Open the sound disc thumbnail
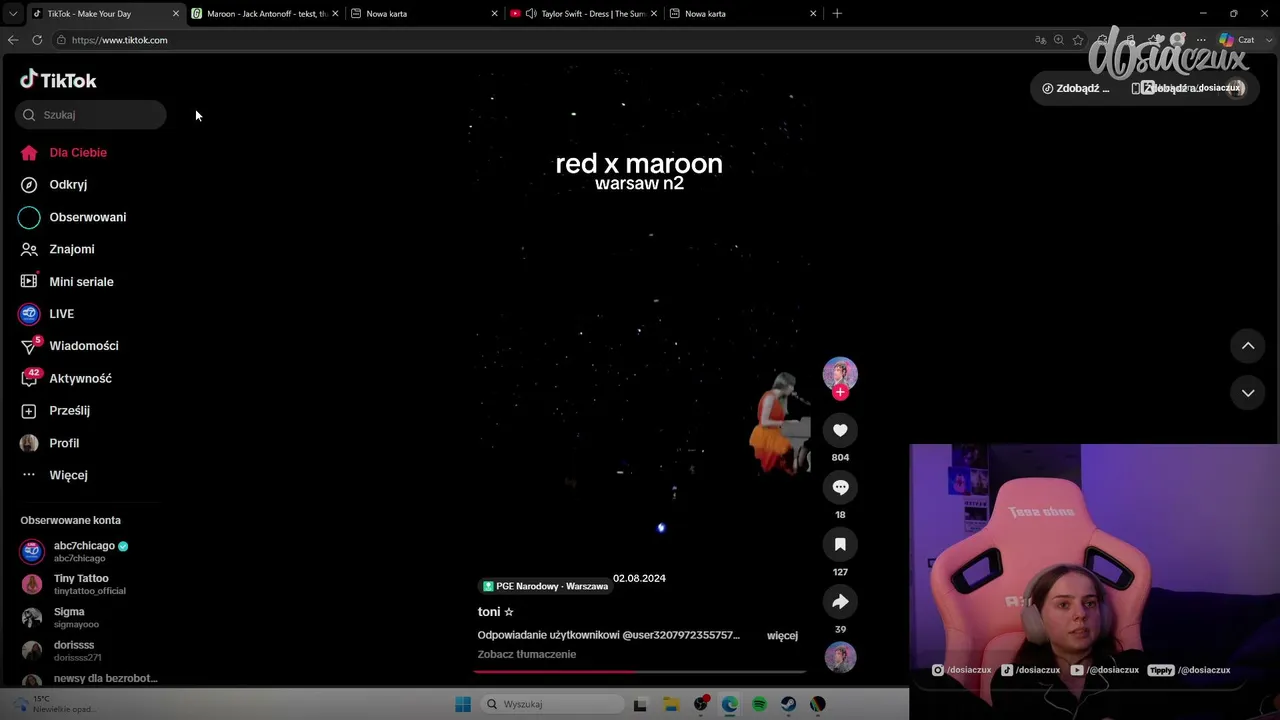The height and width of the screenshot is (720, 1280). pyautogui.click(x=840, y=657)
